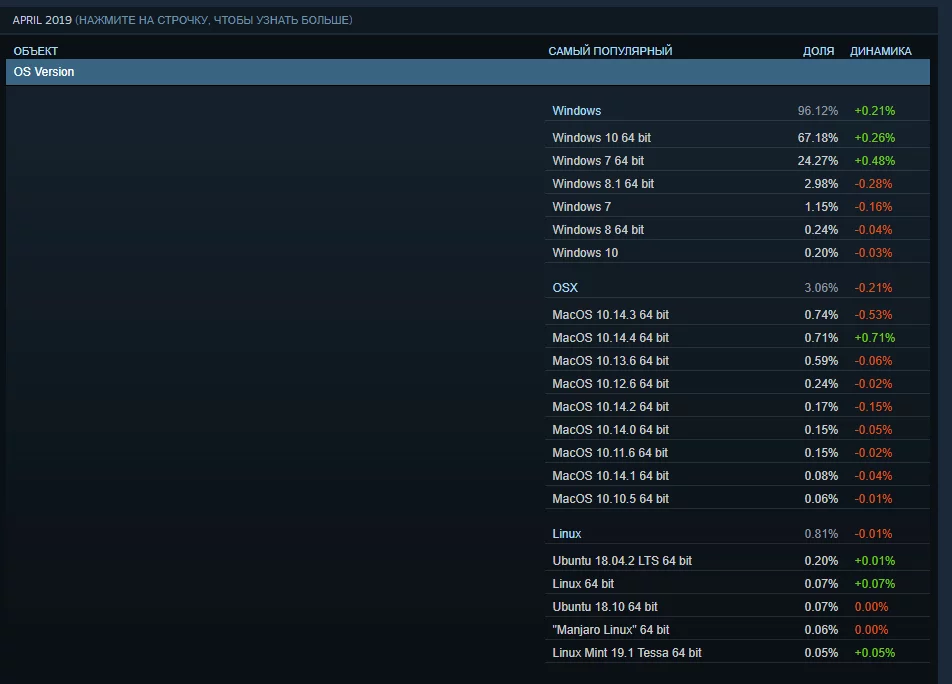
Task: Click the MacOS 10.14.3 64 bit row
Action: pyautogui.click(x=737, y=315)
